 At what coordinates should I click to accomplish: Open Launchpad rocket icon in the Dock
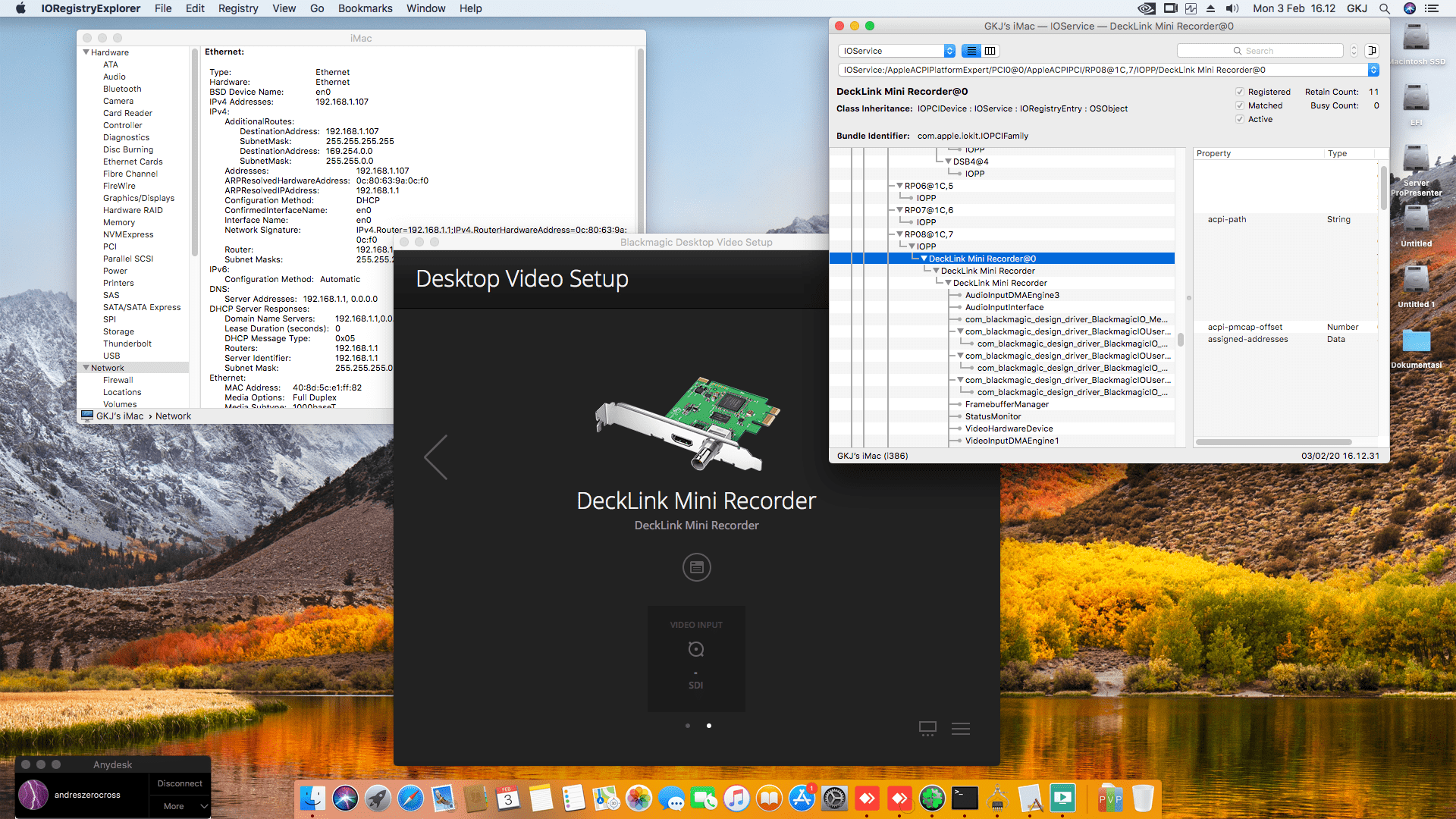point(378,798)
